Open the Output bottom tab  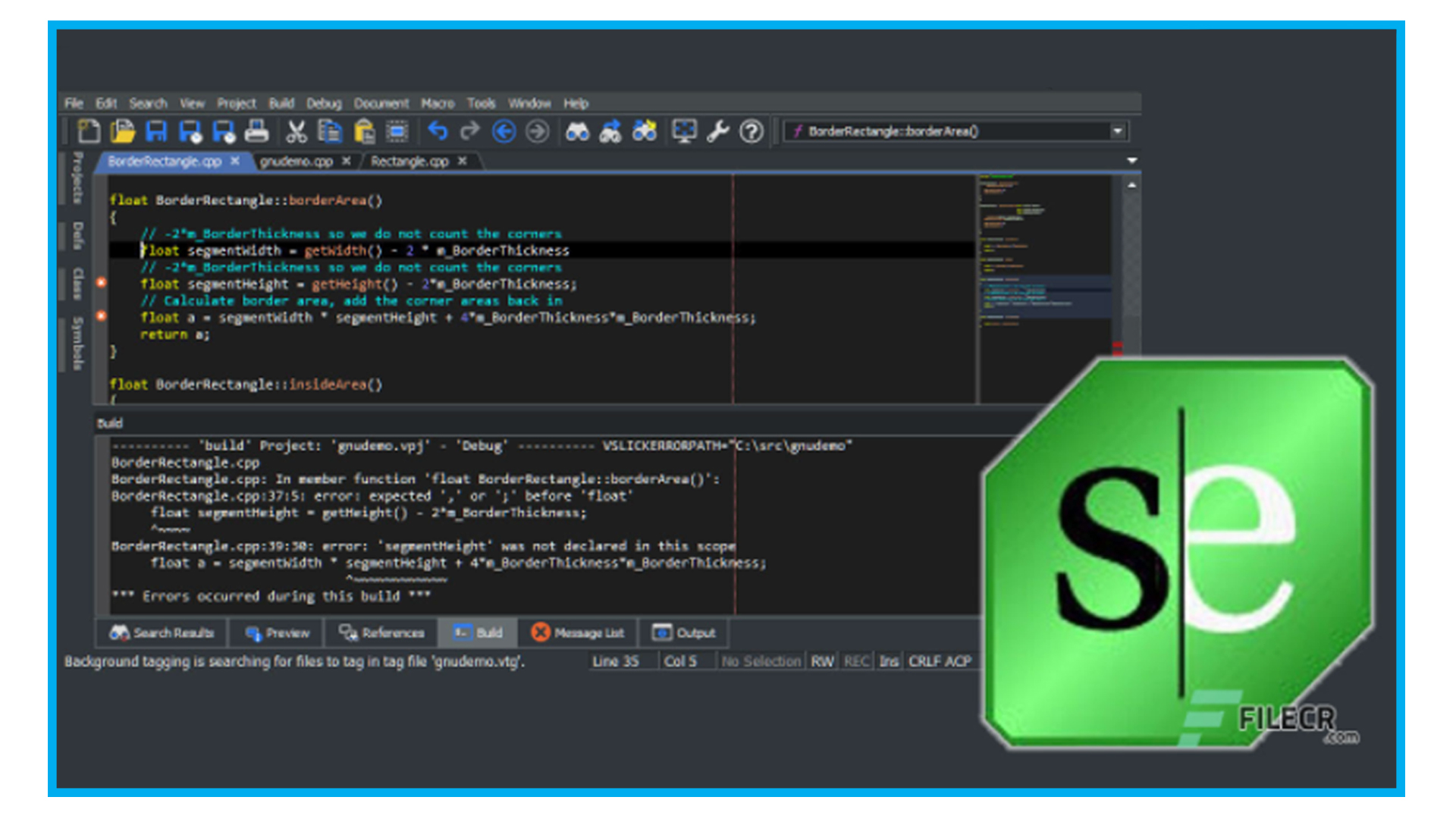tap(683, 632)
